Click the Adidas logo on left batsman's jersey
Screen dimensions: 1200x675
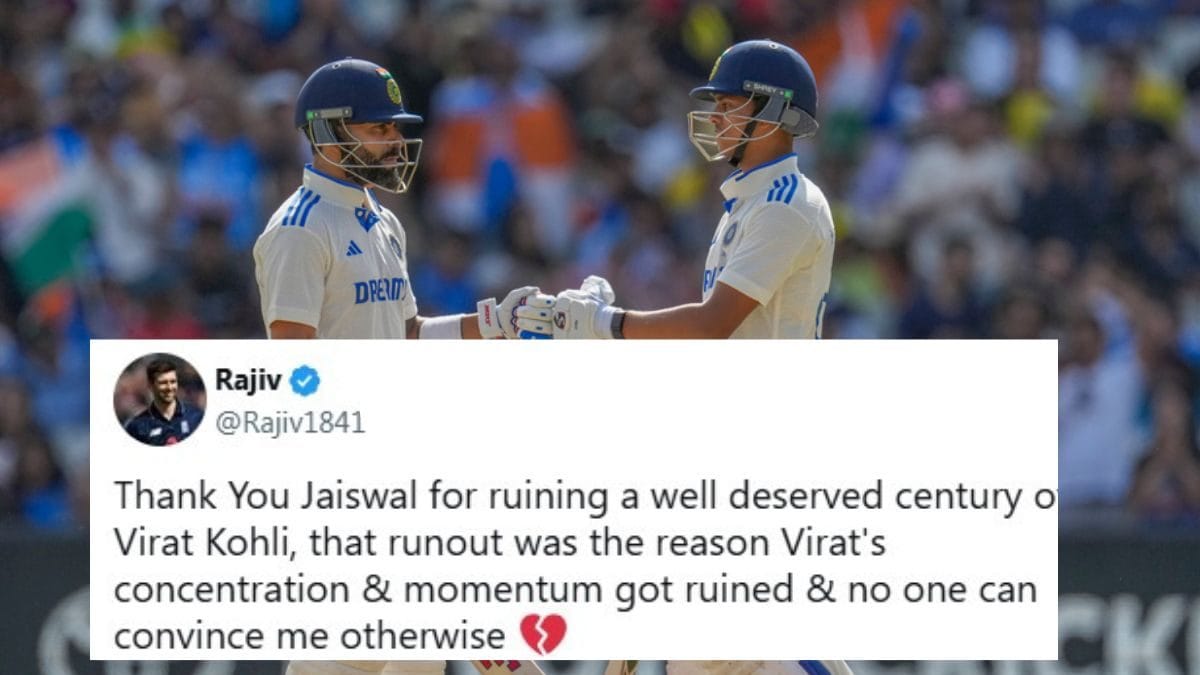352,247
